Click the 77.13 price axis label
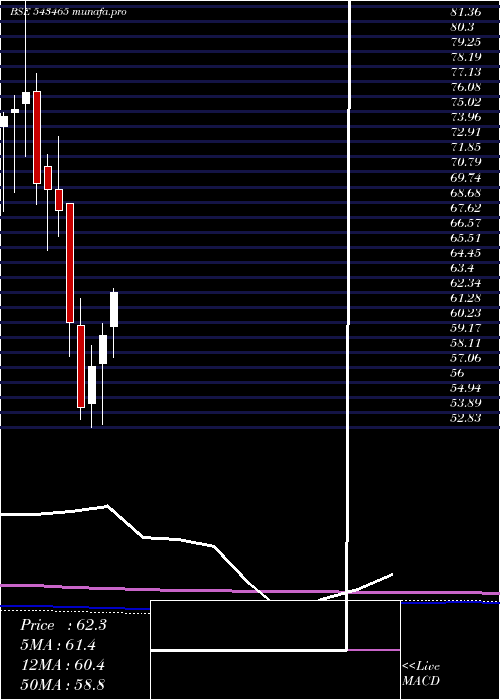 (x=465, y=72)
